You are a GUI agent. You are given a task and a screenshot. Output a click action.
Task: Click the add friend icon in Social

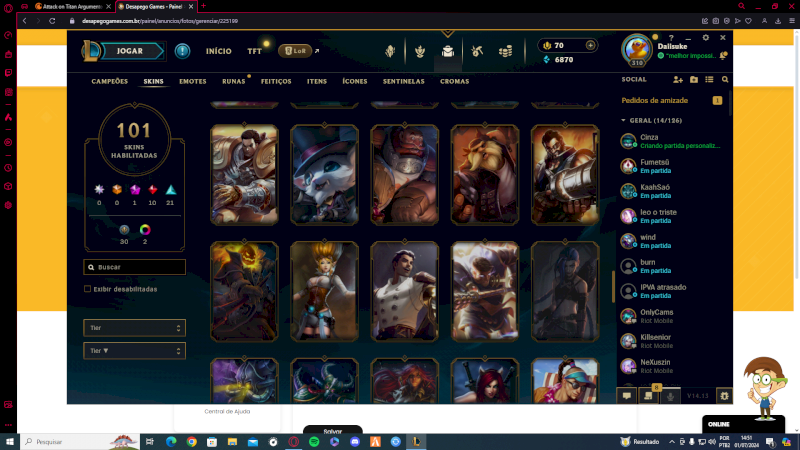[678, 80]
